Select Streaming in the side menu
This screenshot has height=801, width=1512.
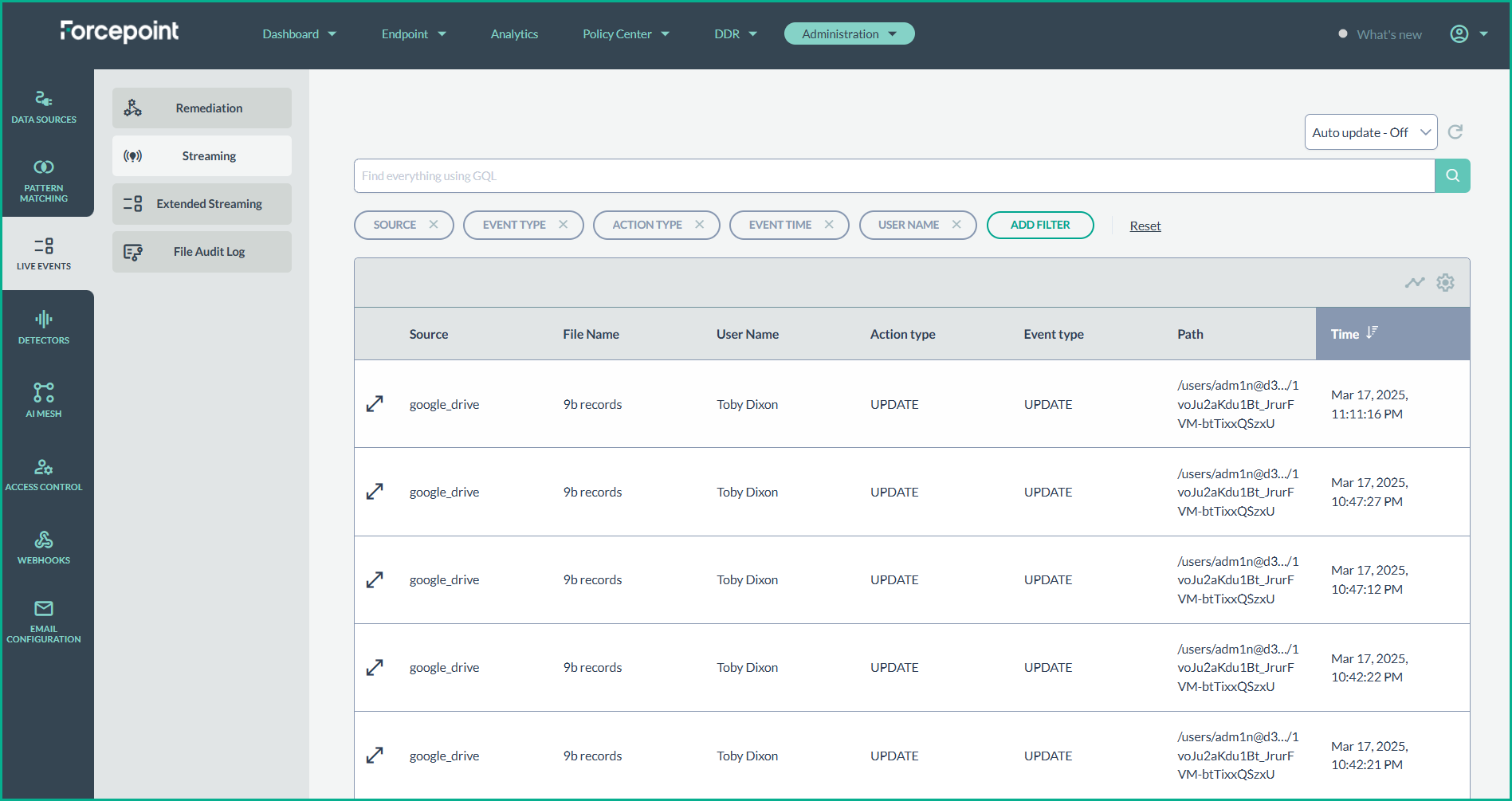click(x=202, y=156)
